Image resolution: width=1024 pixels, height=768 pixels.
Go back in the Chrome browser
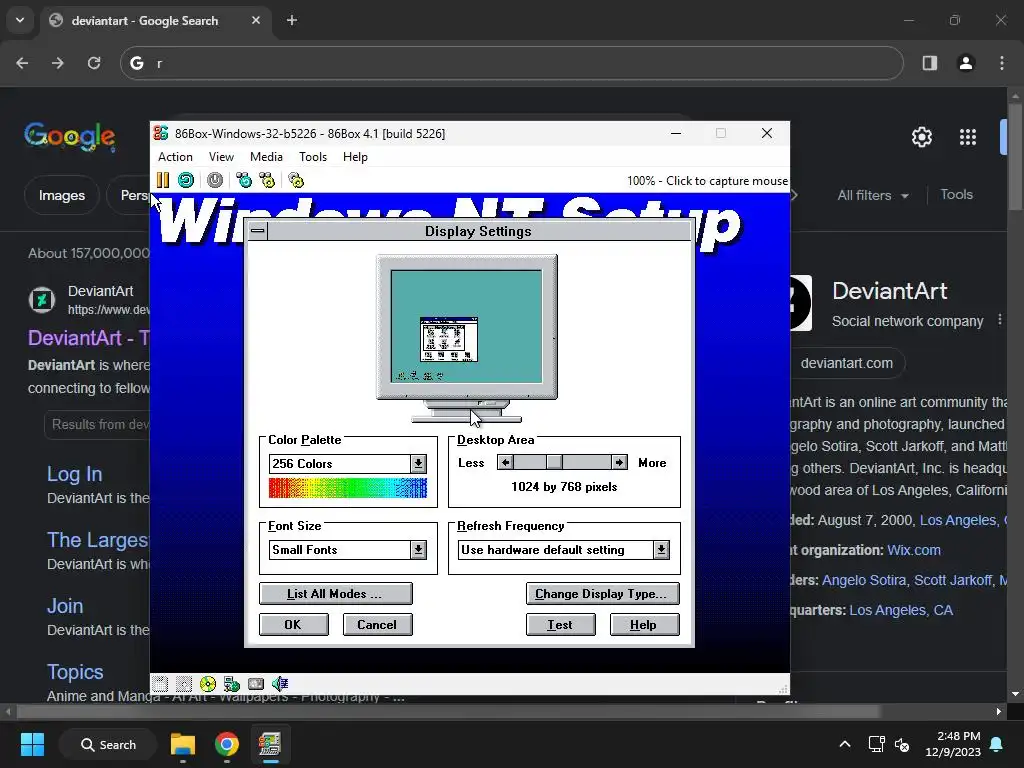(22, 63)
